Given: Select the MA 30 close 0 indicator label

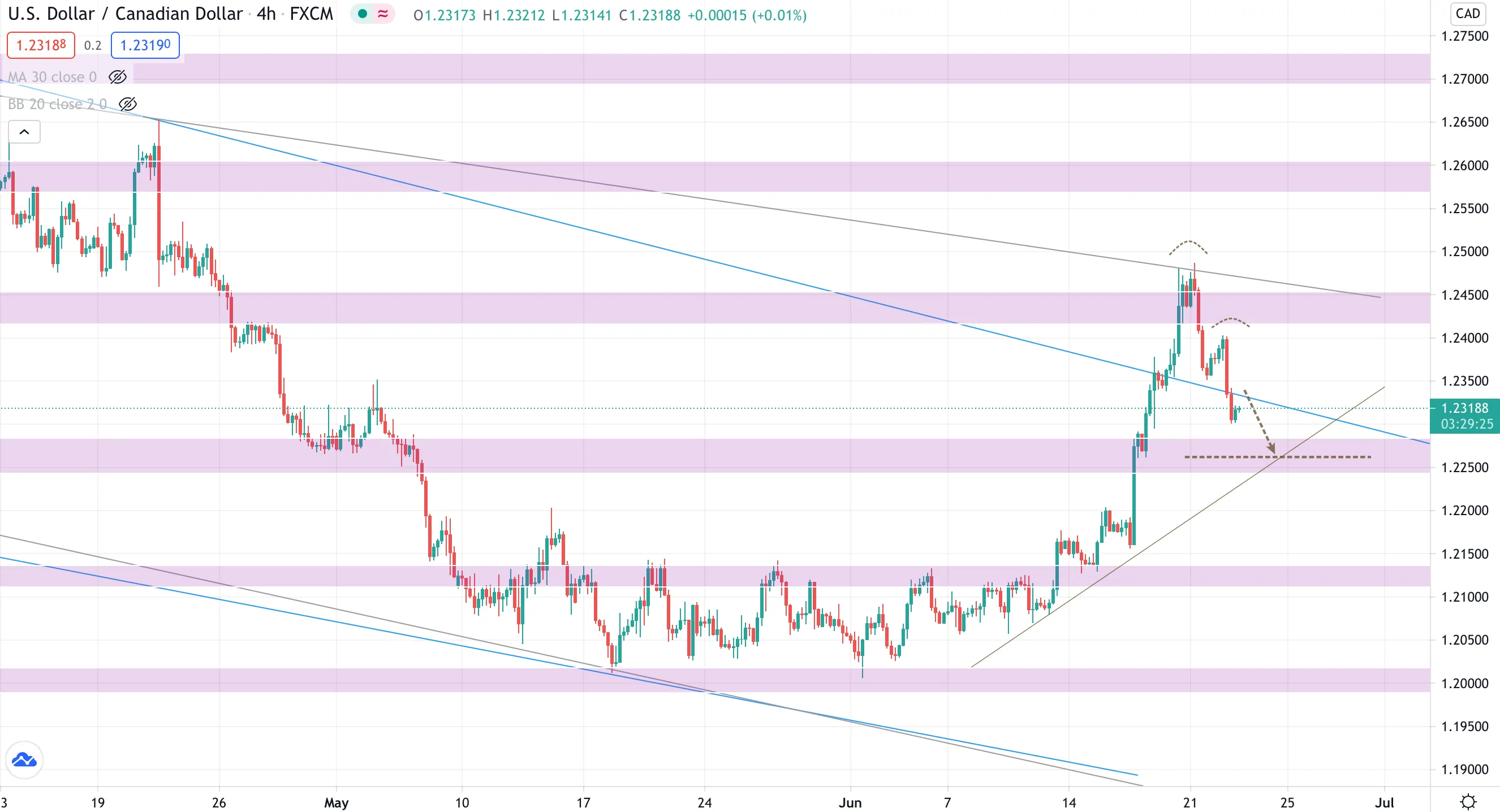Looking at the screenshot, I should click(x=53, y=77).
